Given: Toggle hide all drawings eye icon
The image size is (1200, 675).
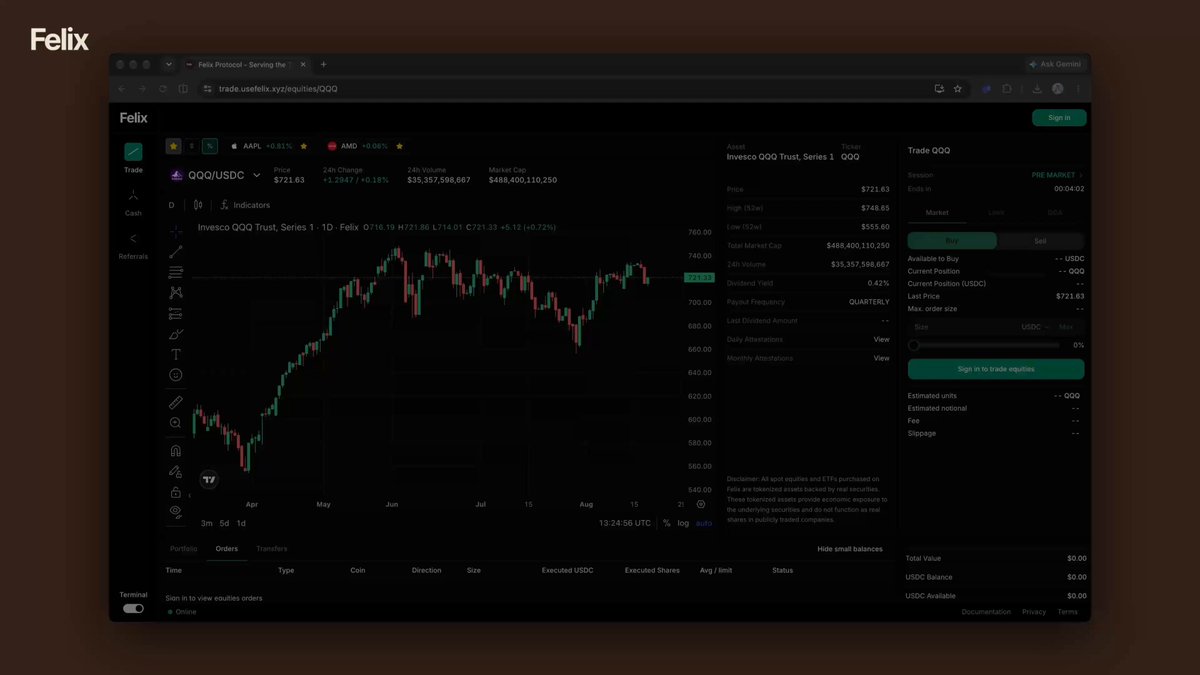Looking at the screenshot, I should pyautogui.click(x=176, y=511).
